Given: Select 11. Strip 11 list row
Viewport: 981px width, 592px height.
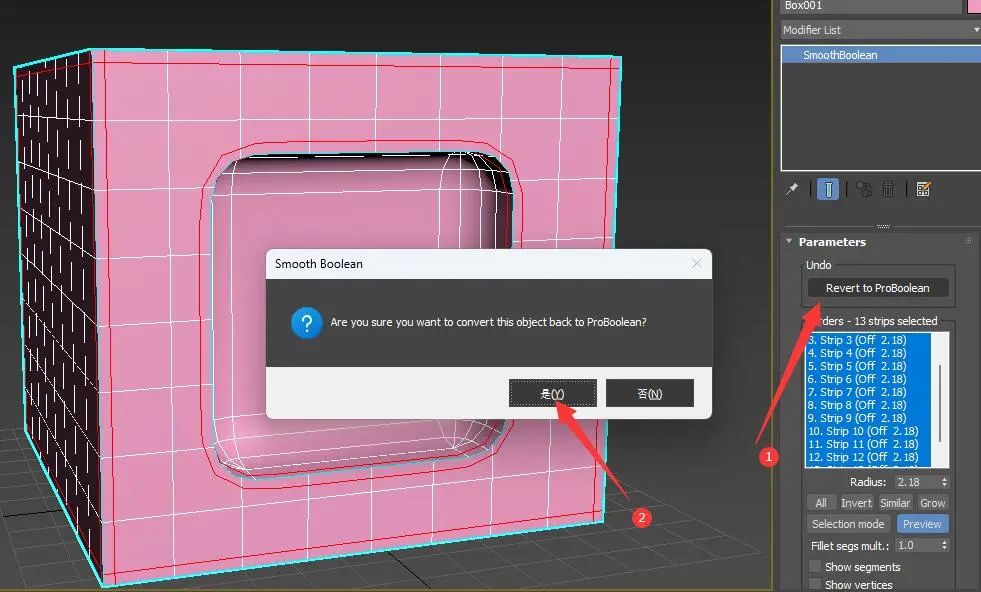Looking at the screenshot, I should click(x=868, y=444).
